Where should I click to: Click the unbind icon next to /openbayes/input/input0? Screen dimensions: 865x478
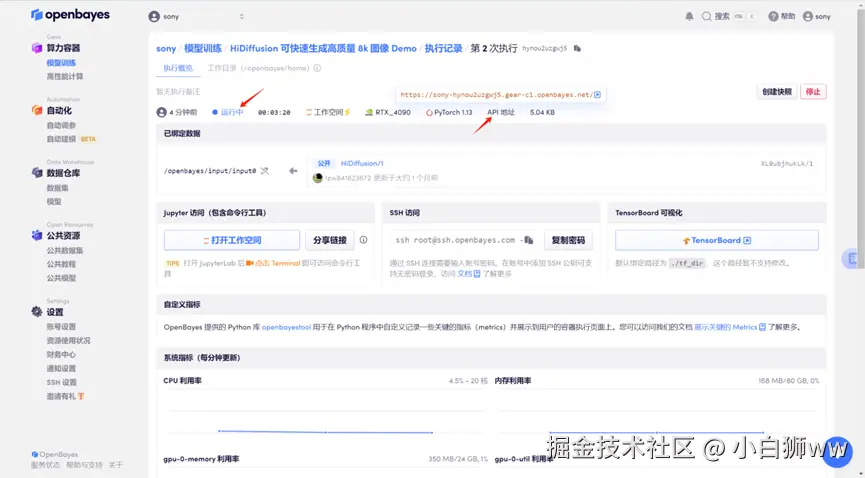click(x=265, y=171)
